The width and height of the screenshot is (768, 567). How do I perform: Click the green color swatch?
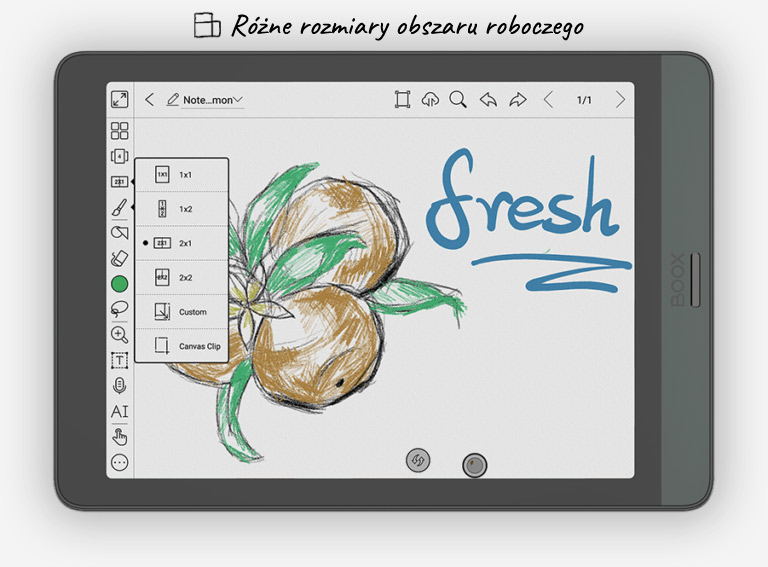click(x=120, y=284)
